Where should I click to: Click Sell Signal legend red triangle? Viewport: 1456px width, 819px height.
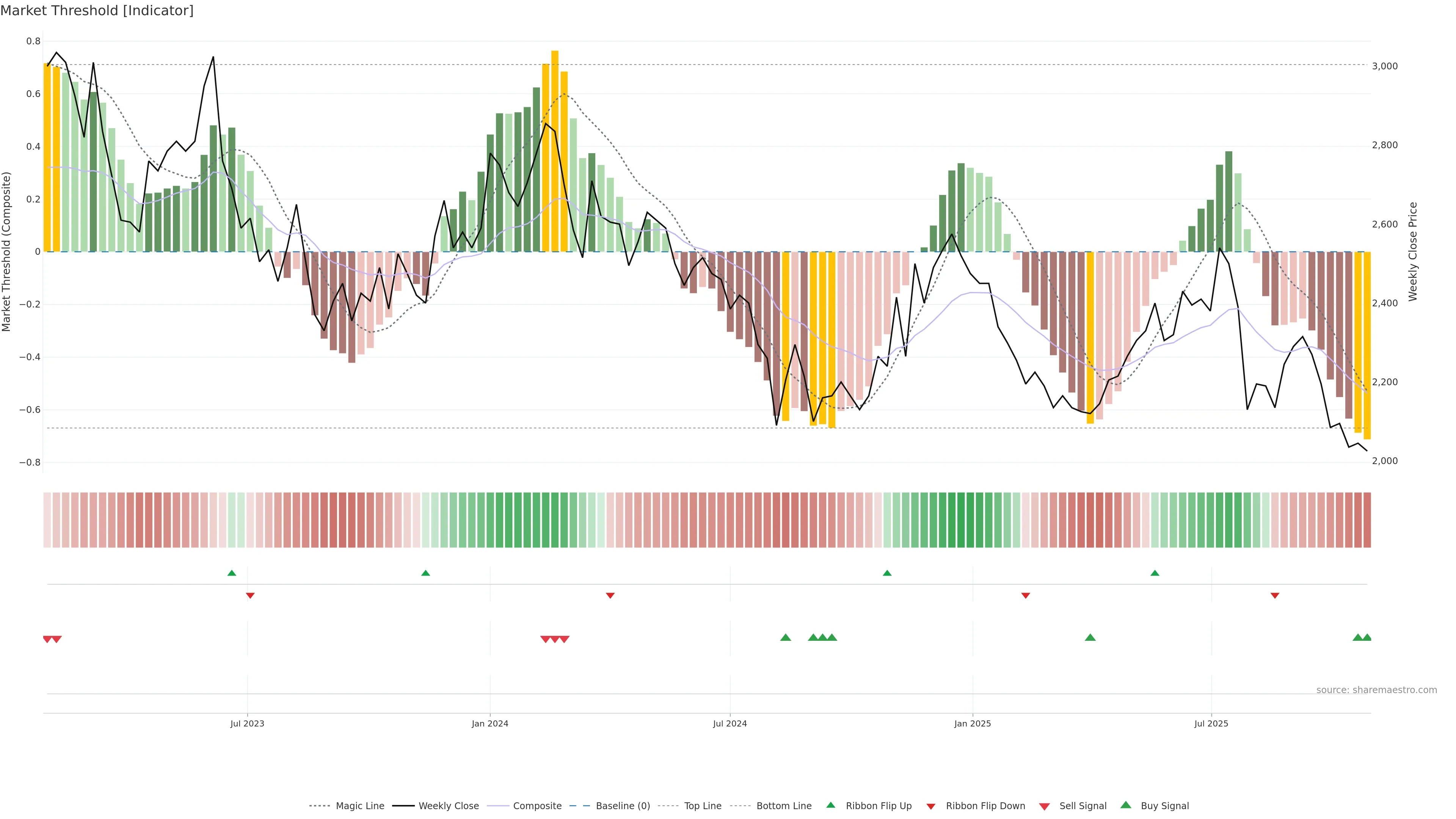[x=1045, y=806]
